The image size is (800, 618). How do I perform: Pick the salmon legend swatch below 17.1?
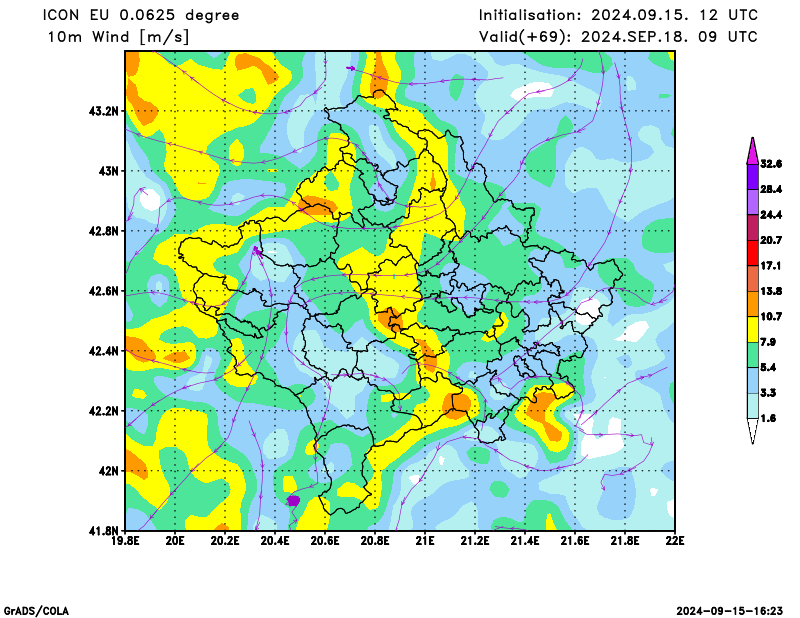[x=753, y=279]
